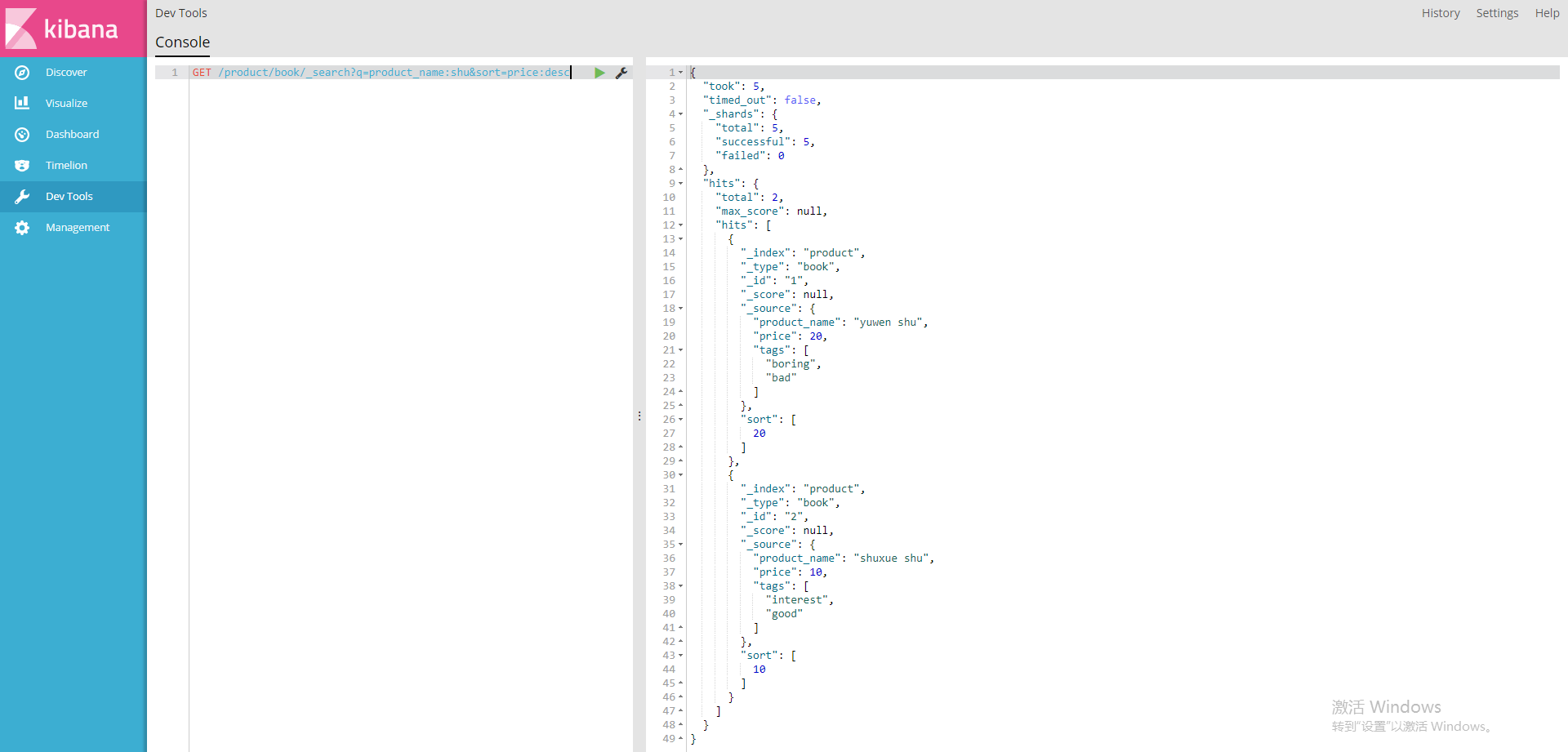Collapse _shards block at line 4
Viewport: 1568px width, 752px height.
[681, 114]
